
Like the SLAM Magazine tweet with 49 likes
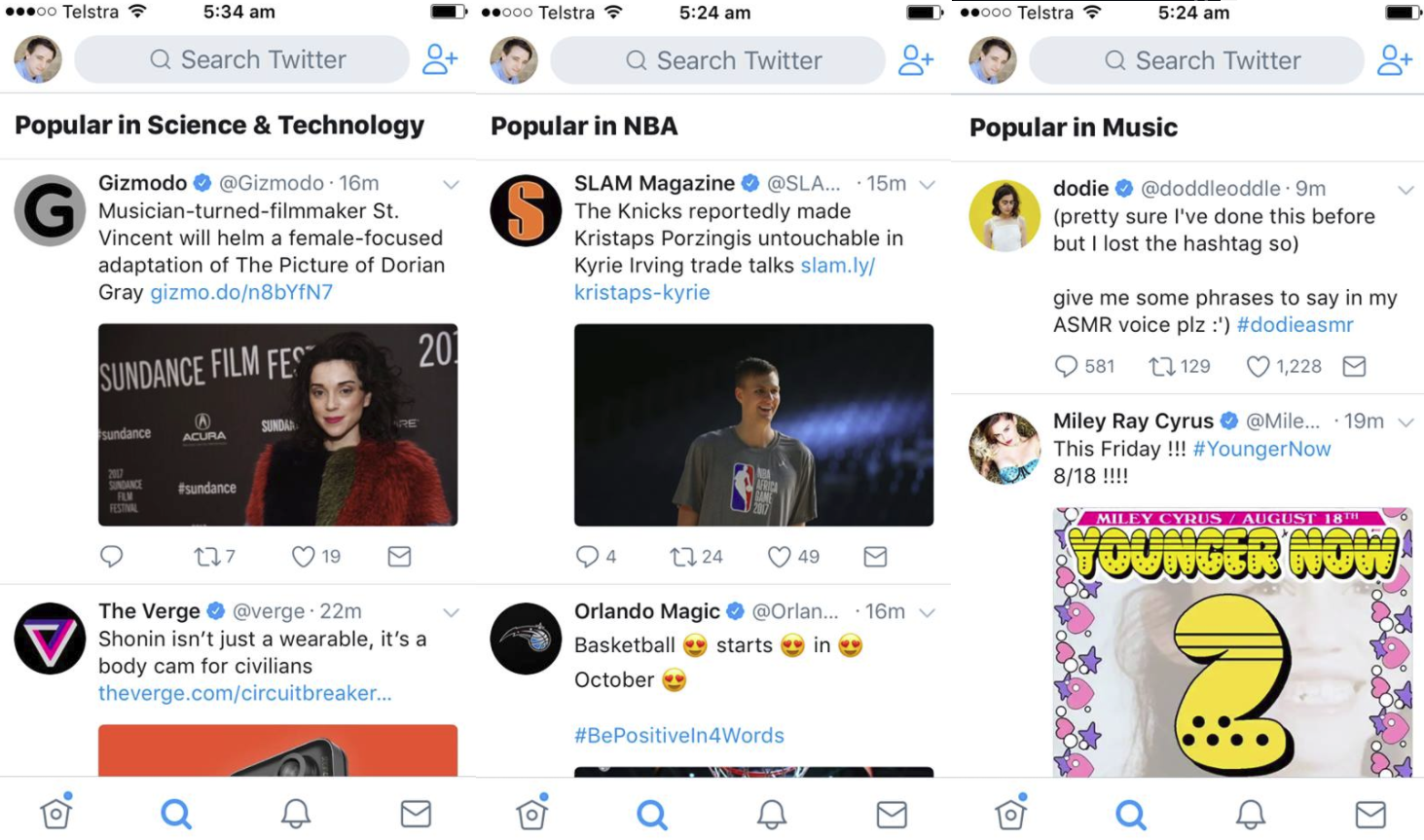click(x=793, y=556)
